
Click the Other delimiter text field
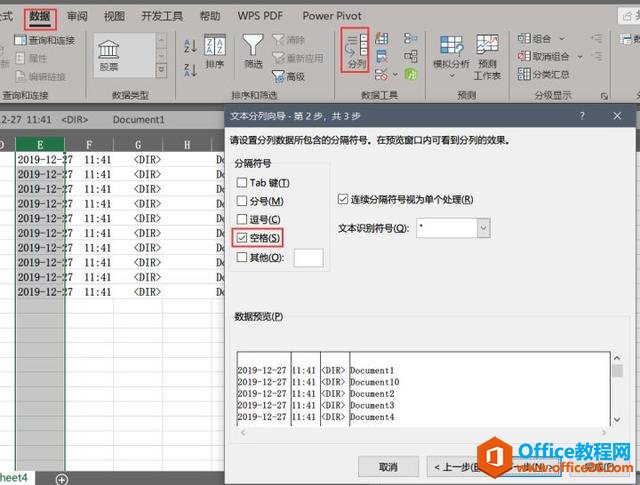[308, 258]
